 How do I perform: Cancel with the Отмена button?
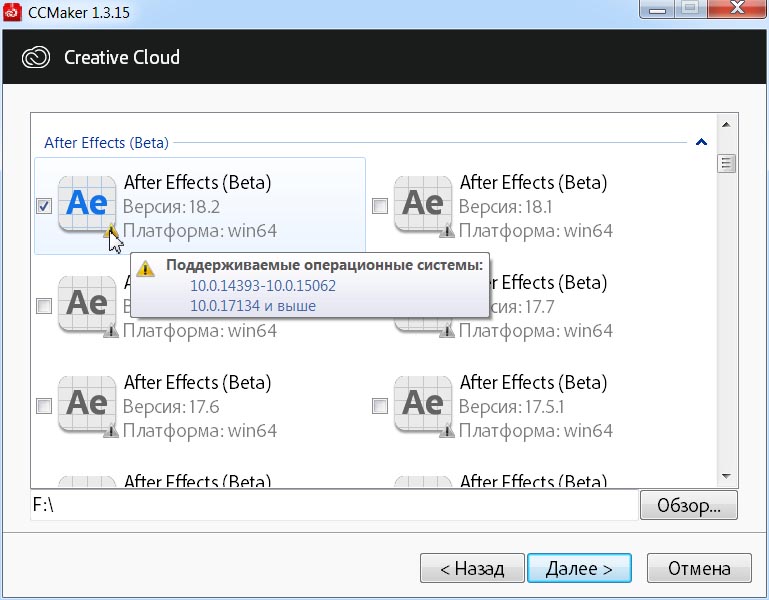click(x=699, y=568)
